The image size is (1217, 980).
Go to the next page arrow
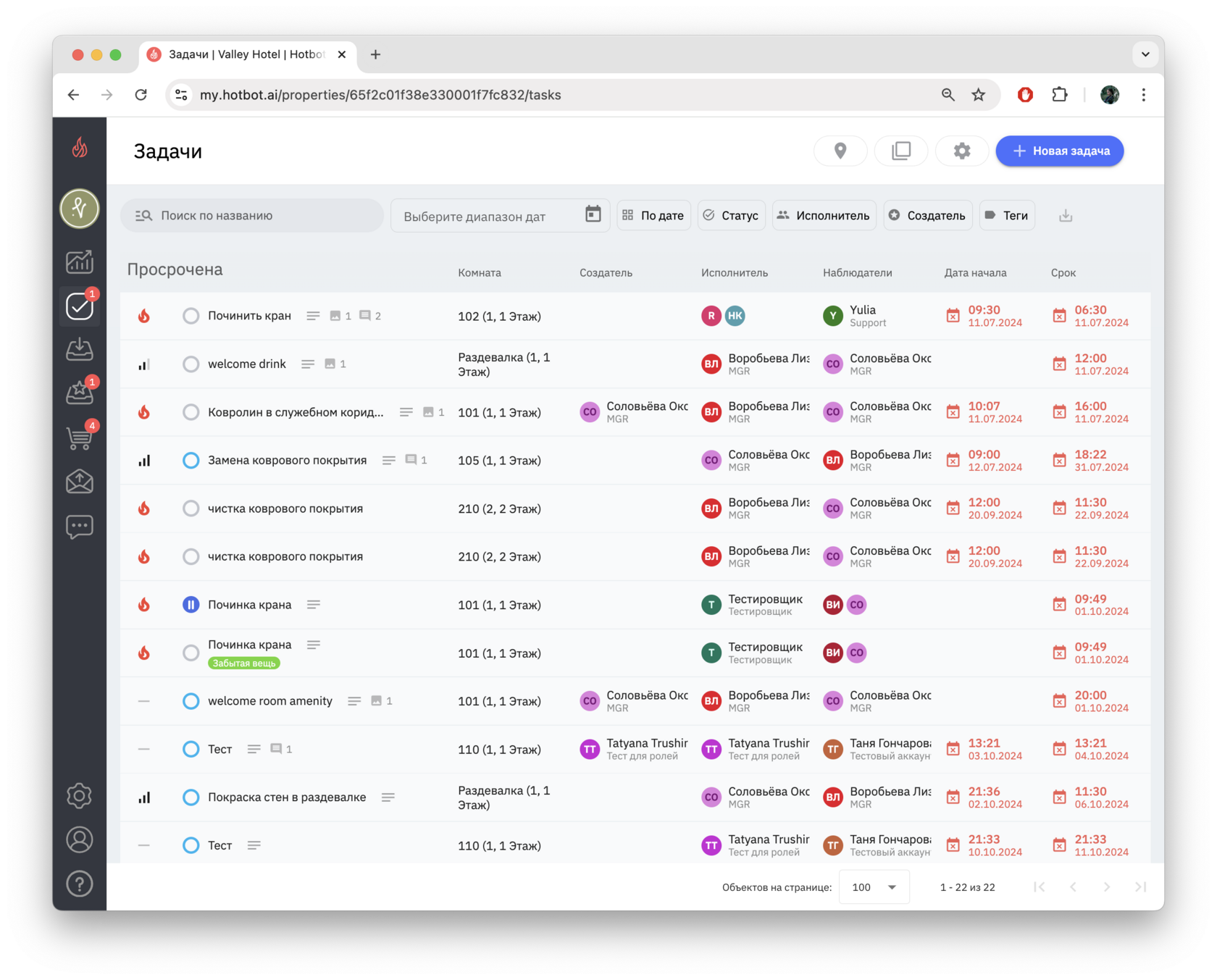(x=1107, y=887)
